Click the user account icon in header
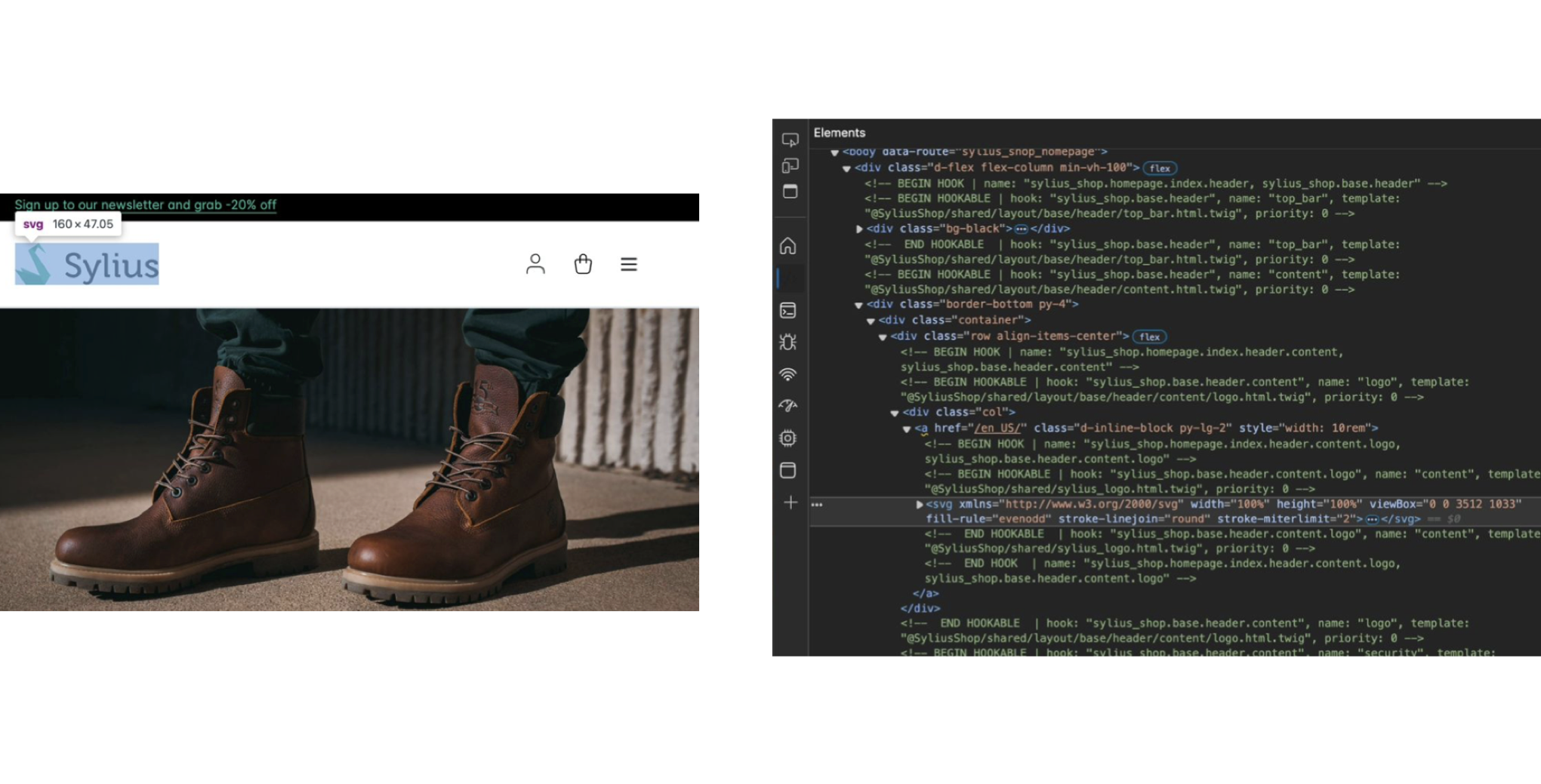 pos(535,264)
